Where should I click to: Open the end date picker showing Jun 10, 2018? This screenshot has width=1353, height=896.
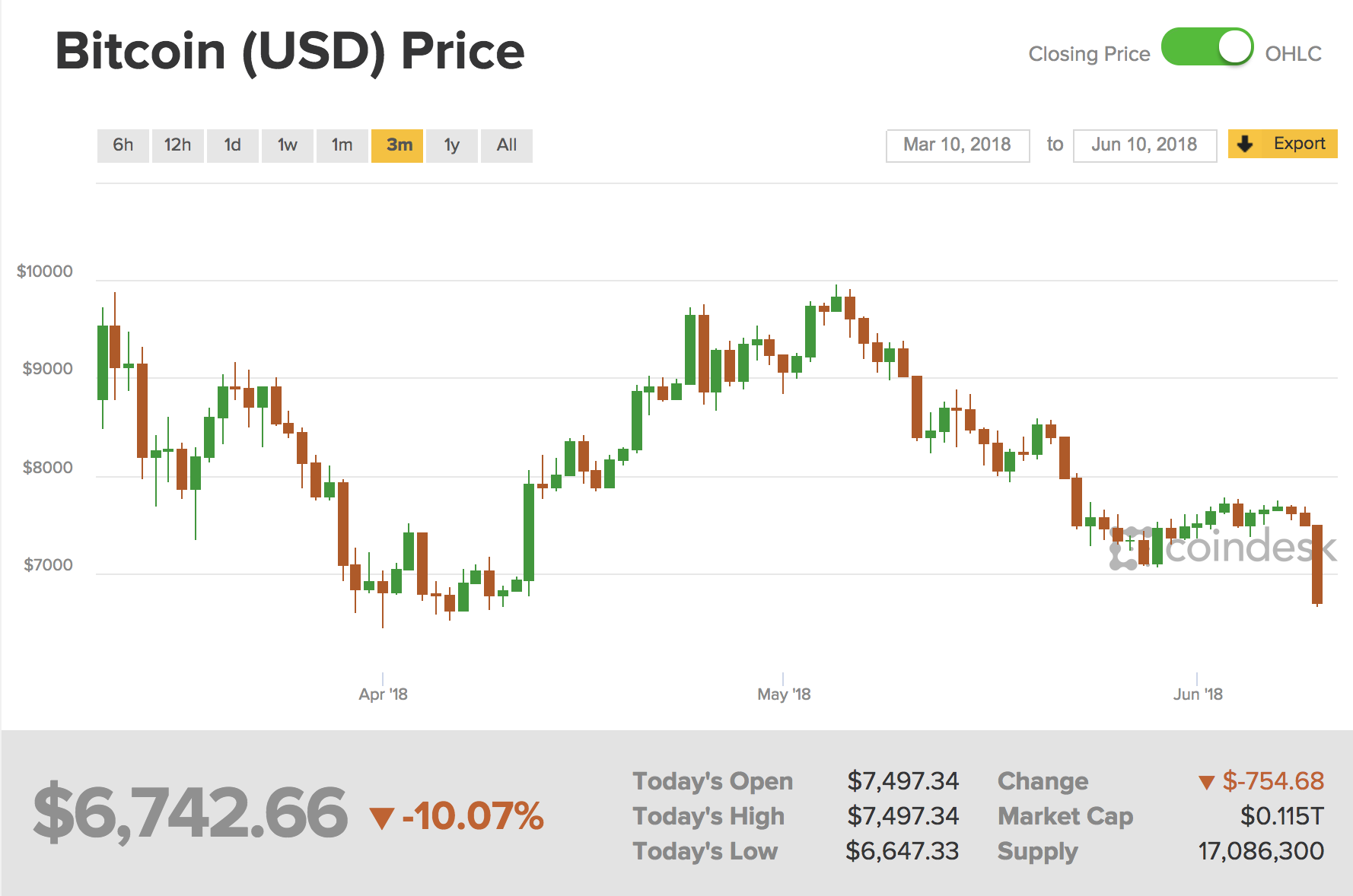click(x=1144, y=144)
